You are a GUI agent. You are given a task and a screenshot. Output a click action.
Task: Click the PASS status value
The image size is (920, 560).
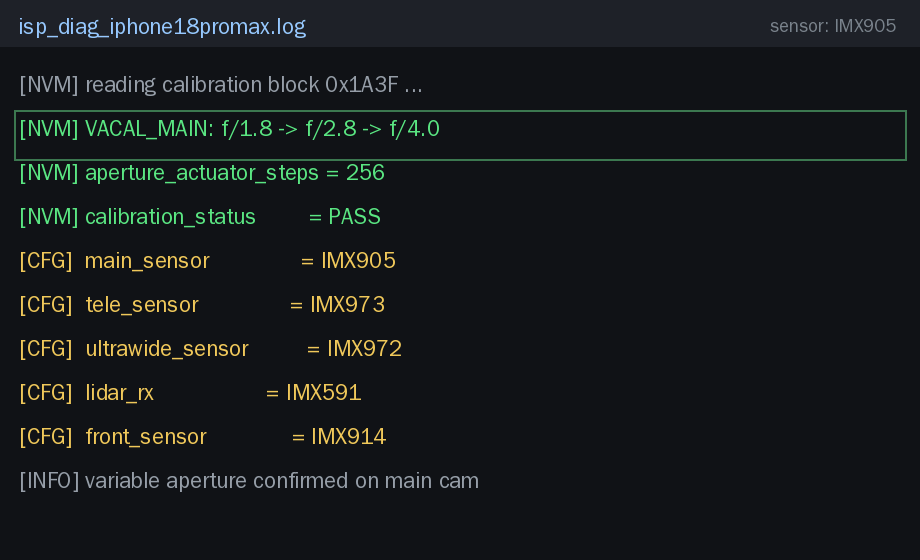coord(354,217)
